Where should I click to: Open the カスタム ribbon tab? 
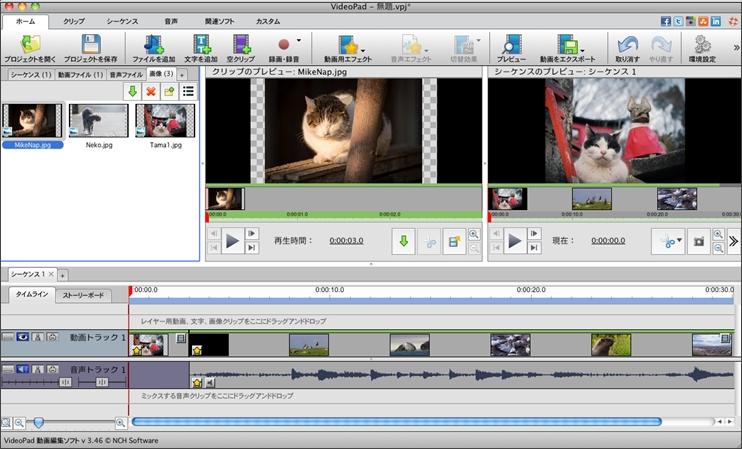[x=268, y=21]
